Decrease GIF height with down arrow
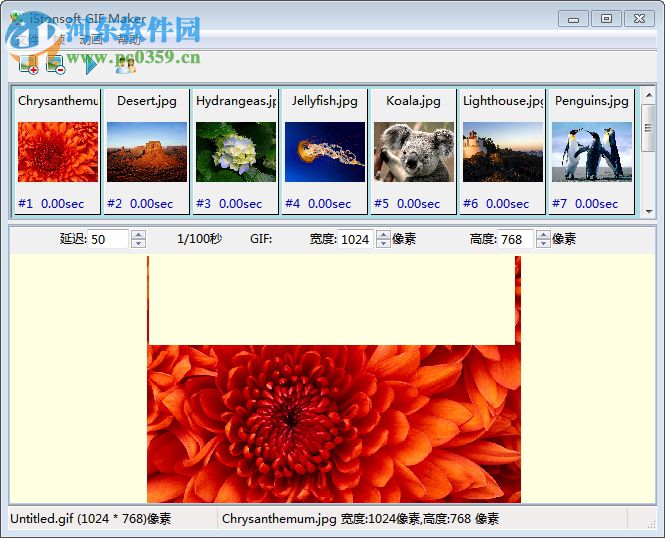The height and width of the screenshot is (538, 665). coord(543,243)
